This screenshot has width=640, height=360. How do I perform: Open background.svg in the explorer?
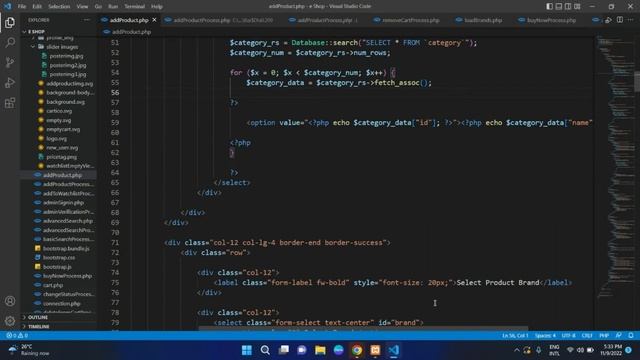point(65,102)
